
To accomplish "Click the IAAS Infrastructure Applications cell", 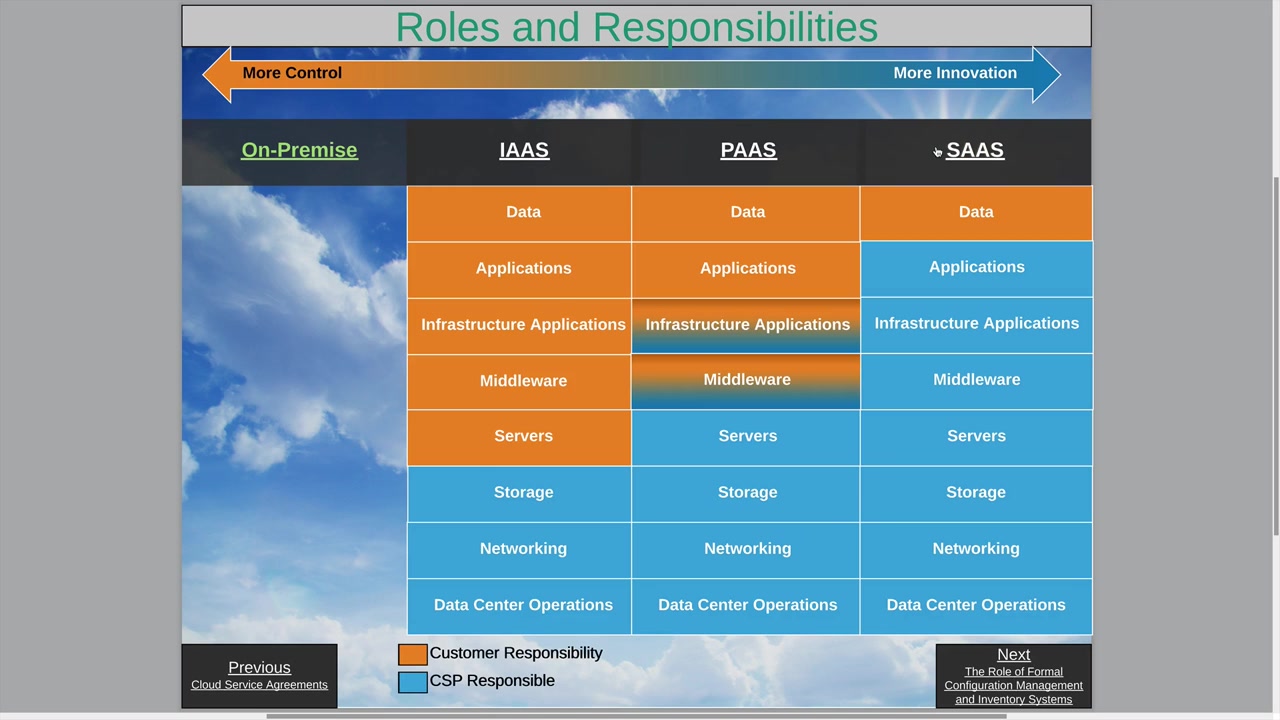I will (519, 326).
